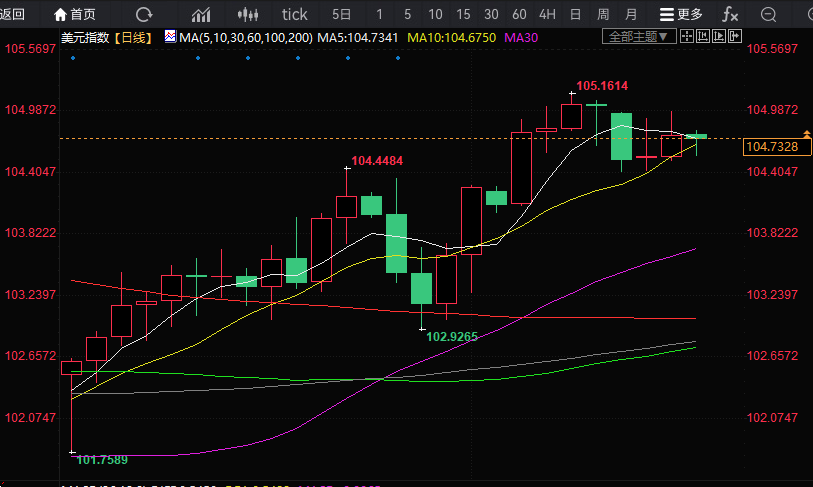Viewport: 813px width, 487px height.
Task: Open the line chart type icon
Action: pyautogui.click(x=201, y=15)
